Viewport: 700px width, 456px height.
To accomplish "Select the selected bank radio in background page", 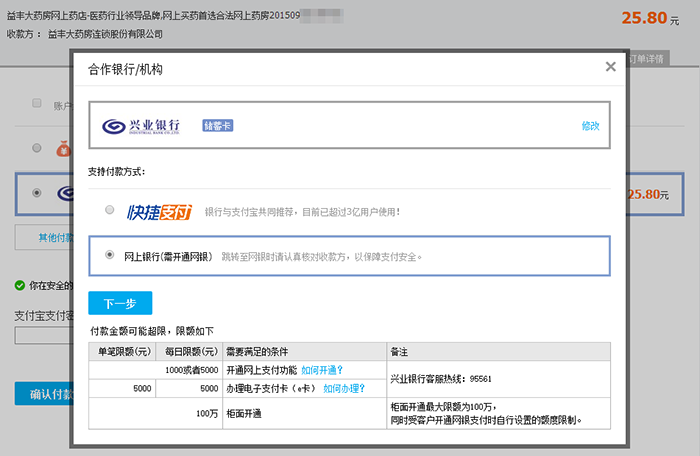I will pyautogui.click(x=37, y=193).
